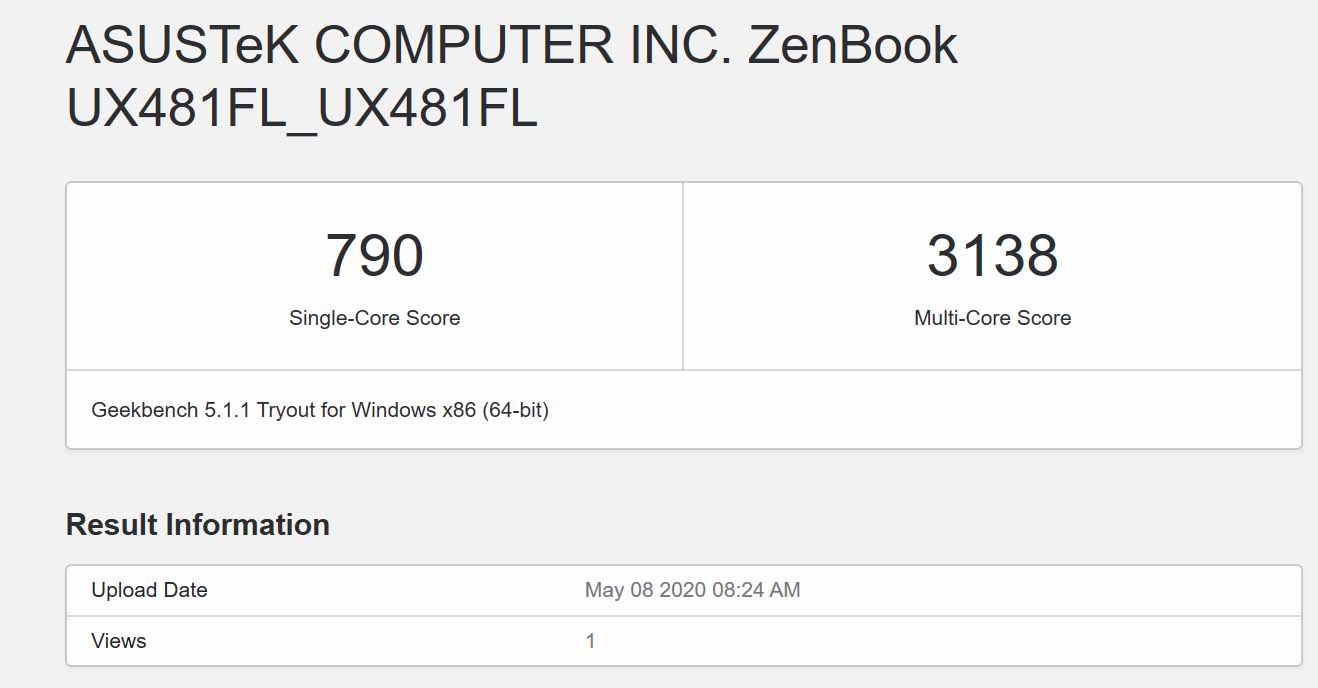Click the word ASUSTeK in the title
1318x688 pixels.
click(x=182, y=46)
